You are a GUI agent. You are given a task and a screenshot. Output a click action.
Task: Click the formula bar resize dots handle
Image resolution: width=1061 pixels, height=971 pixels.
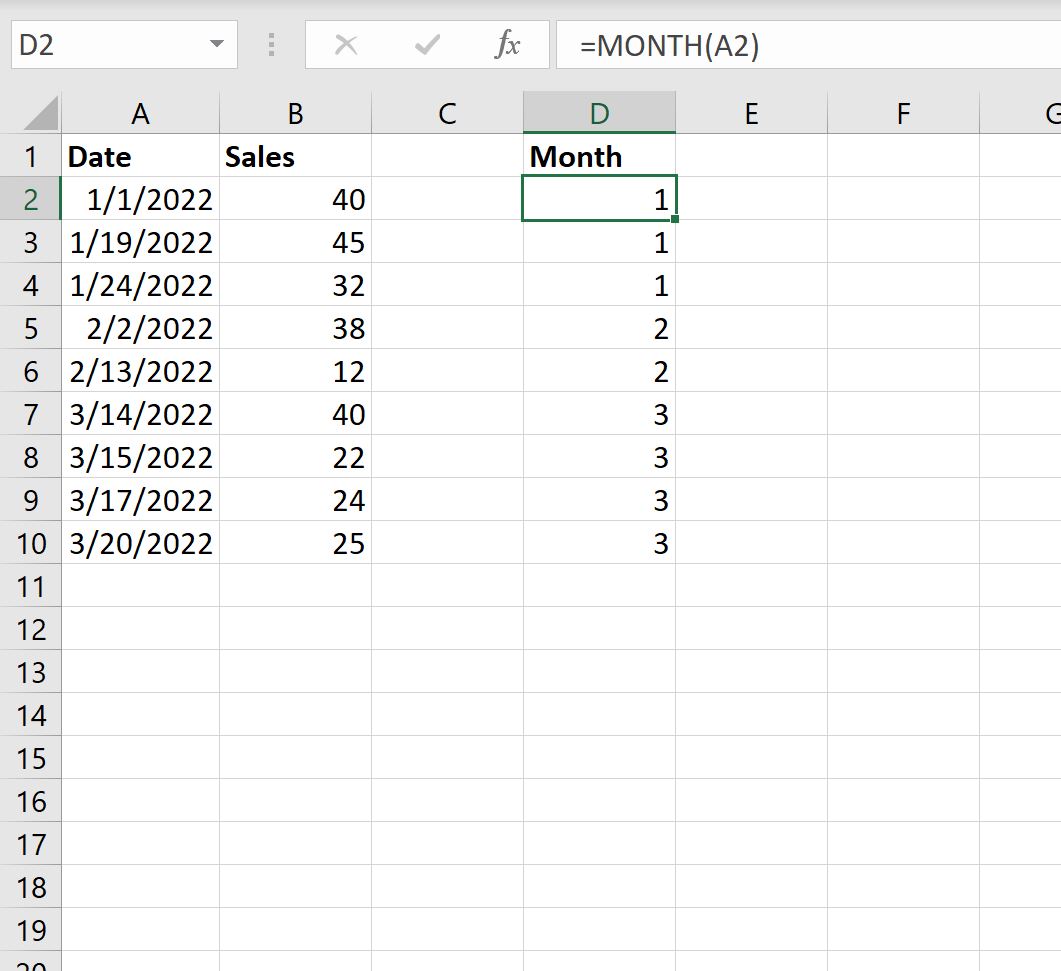(x=271, y=45)
